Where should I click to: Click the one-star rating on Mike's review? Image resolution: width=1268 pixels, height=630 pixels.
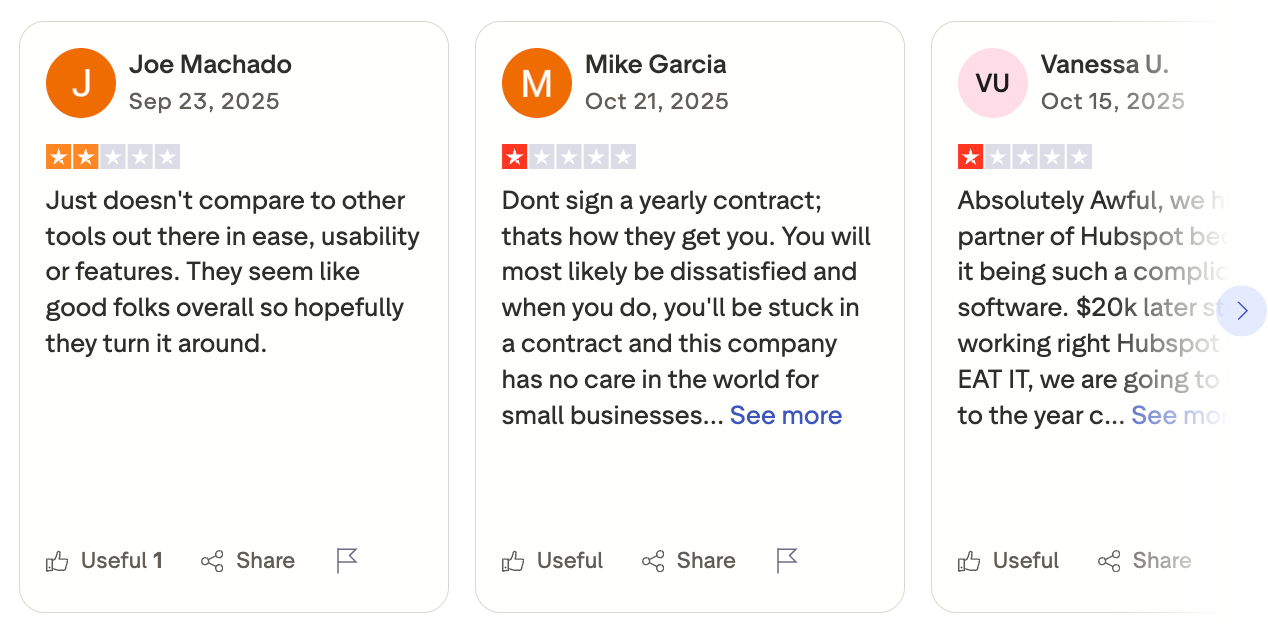pyautogui.click(x=569, y=157)
